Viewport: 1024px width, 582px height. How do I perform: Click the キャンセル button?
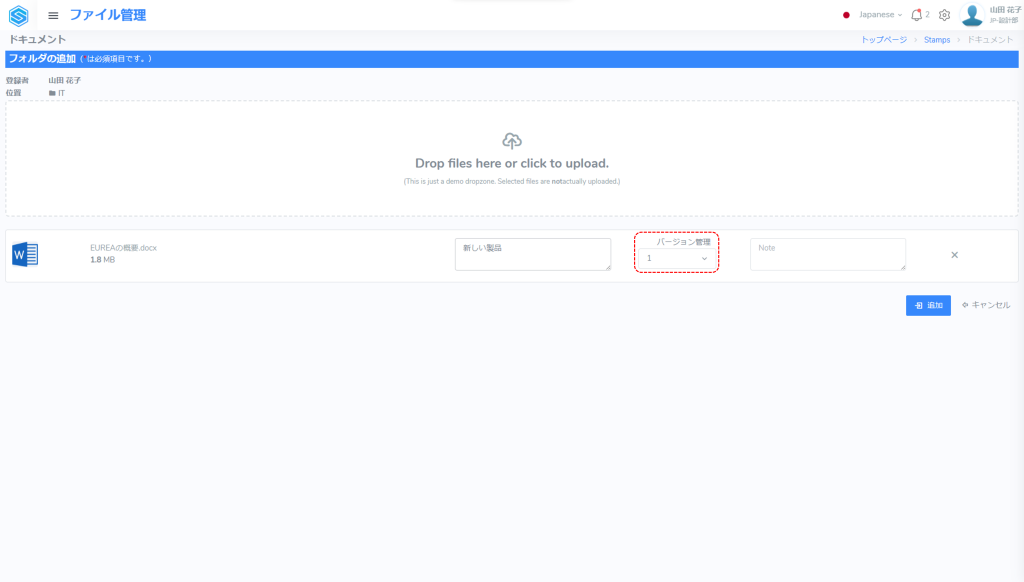pyautogui.click(x=986, y=305)
